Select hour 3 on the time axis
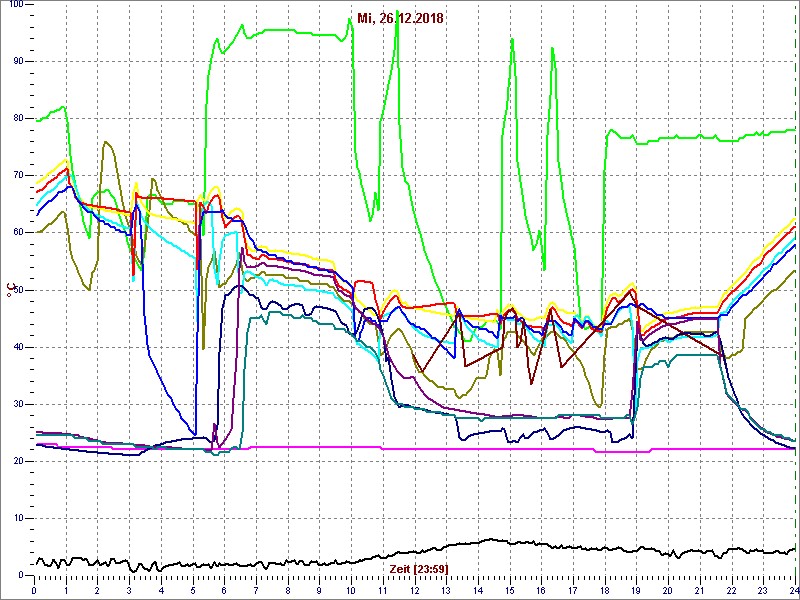Screen dimensions: 800x600 pyautogui.click(x=130, y=590)
